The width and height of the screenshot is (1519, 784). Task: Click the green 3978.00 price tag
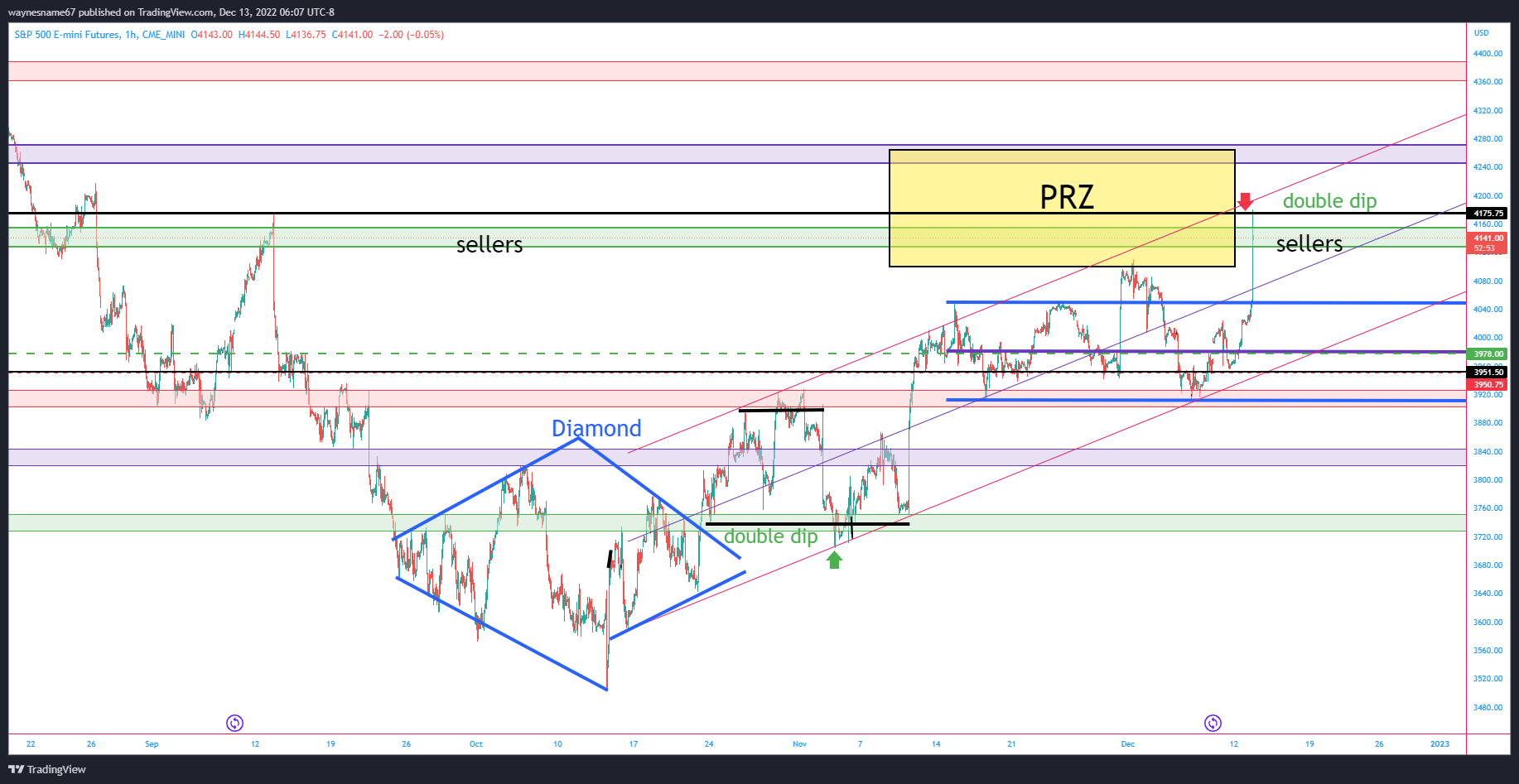pos(1488,354)
